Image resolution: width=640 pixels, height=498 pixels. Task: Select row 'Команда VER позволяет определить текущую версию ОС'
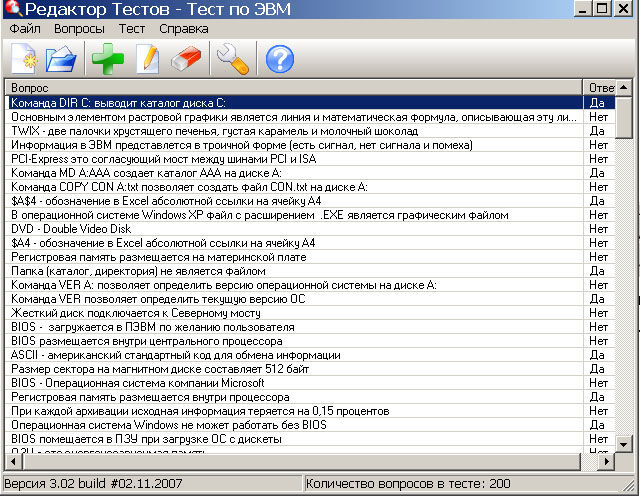310,299
